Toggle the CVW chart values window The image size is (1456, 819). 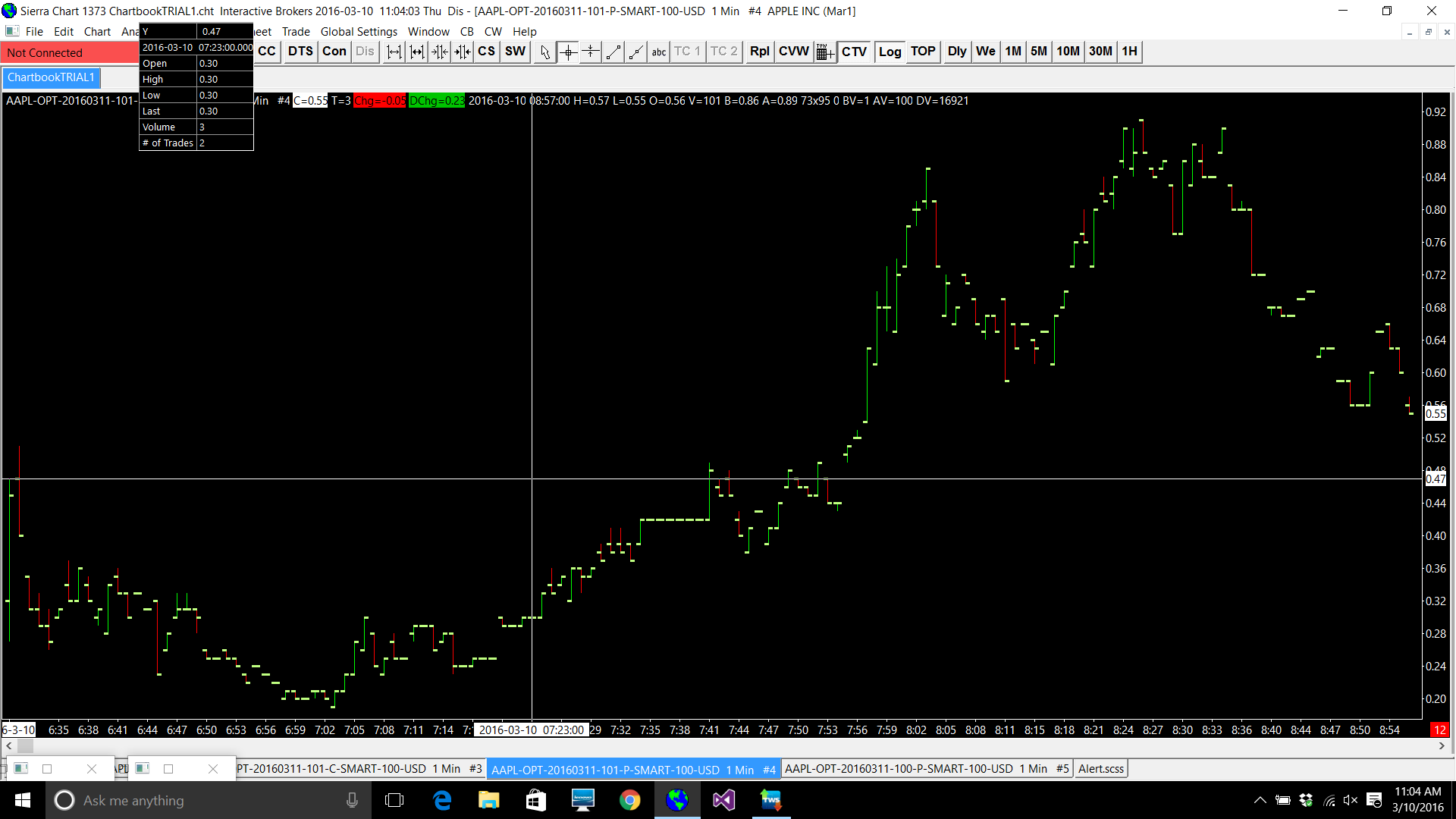click(x=794, y=52)
